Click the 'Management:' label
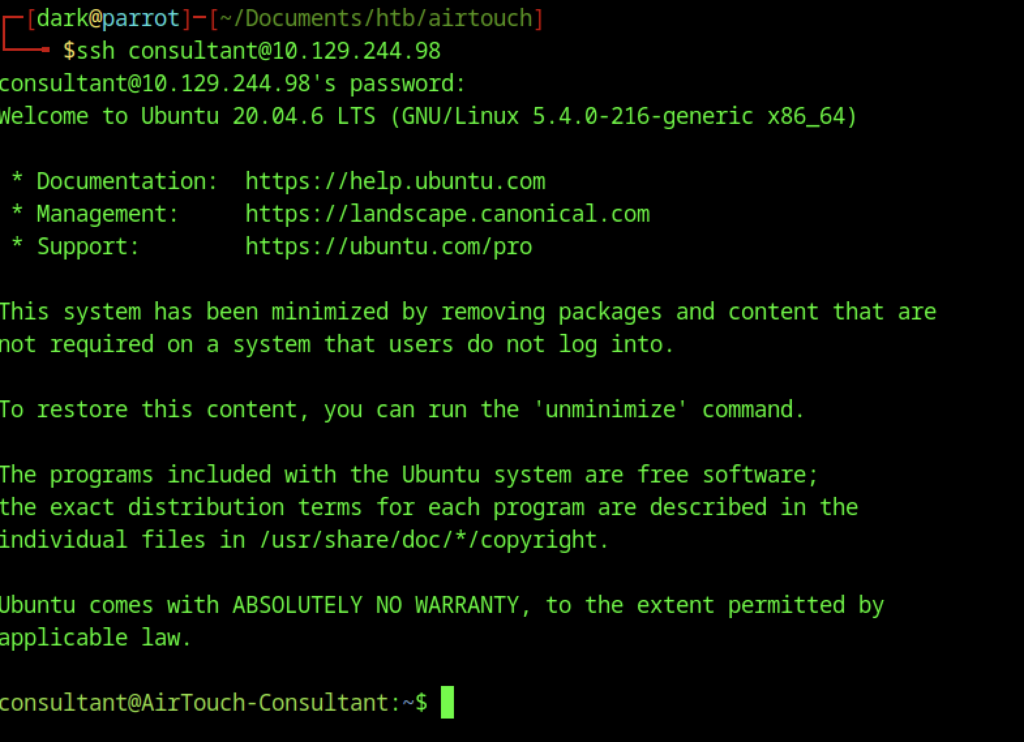The image size is (1024, 742). pos(108,214)
